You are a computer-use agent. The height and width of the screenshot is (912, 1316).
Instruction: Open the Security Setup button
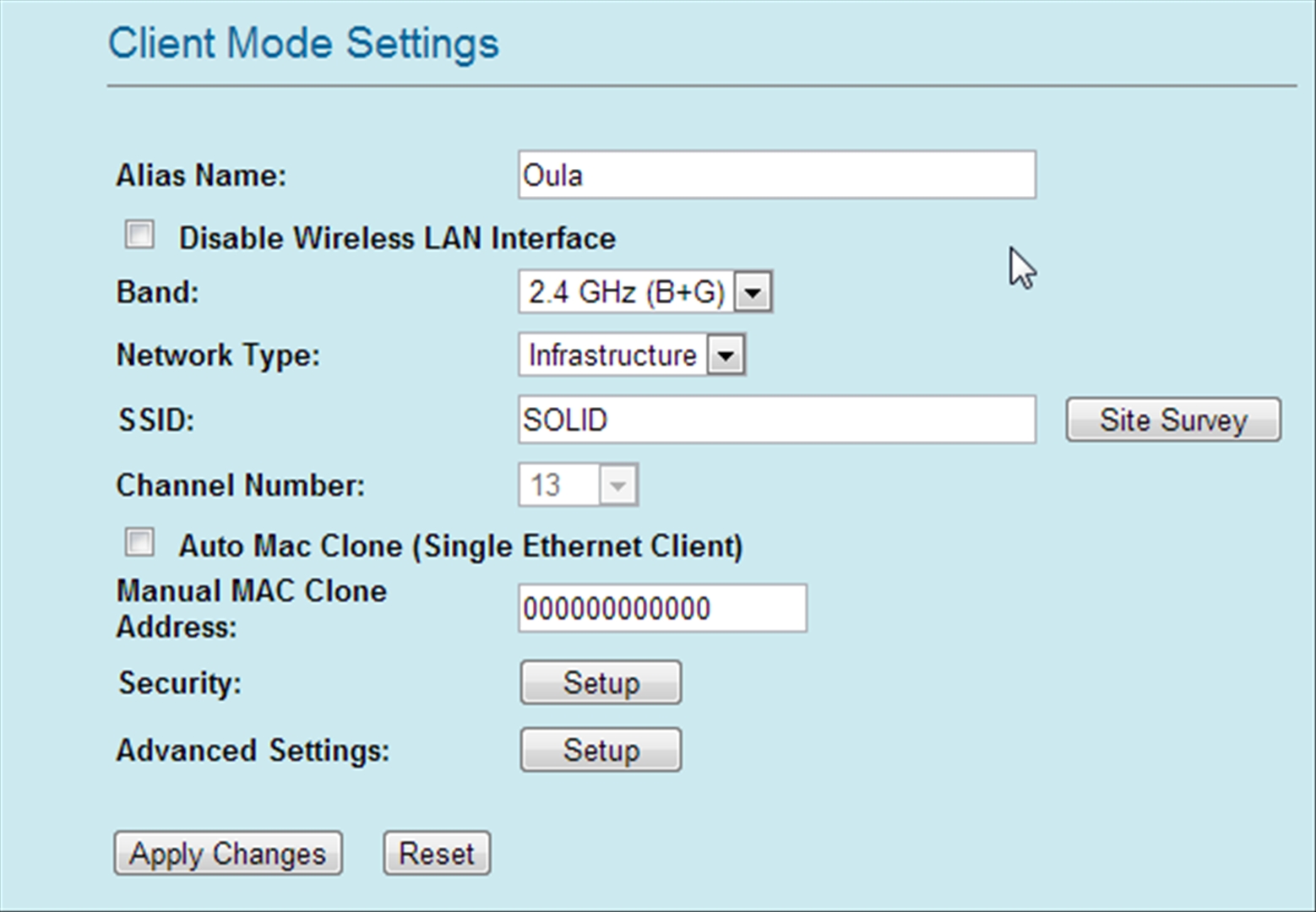[601, 682]
